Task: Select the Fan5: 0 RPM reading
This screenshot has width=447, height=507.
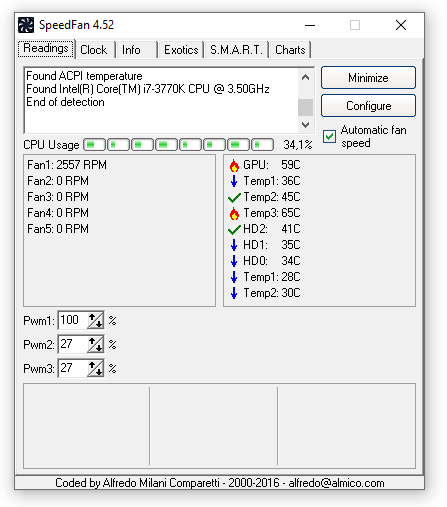Action: [58, 229]
